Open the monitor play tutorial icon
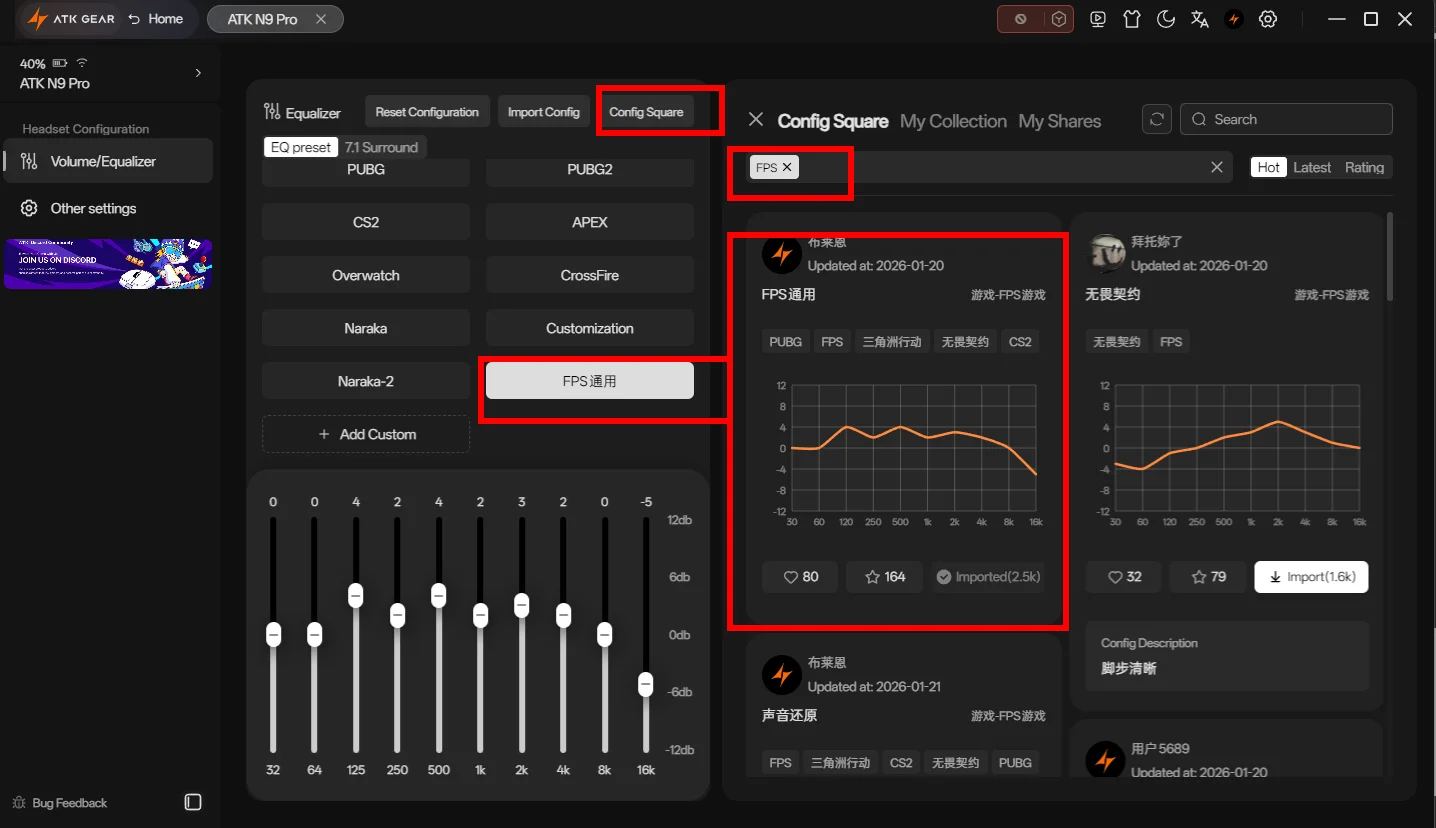The width and height of the screenshot is (1436, 828). click(1098, 19)
